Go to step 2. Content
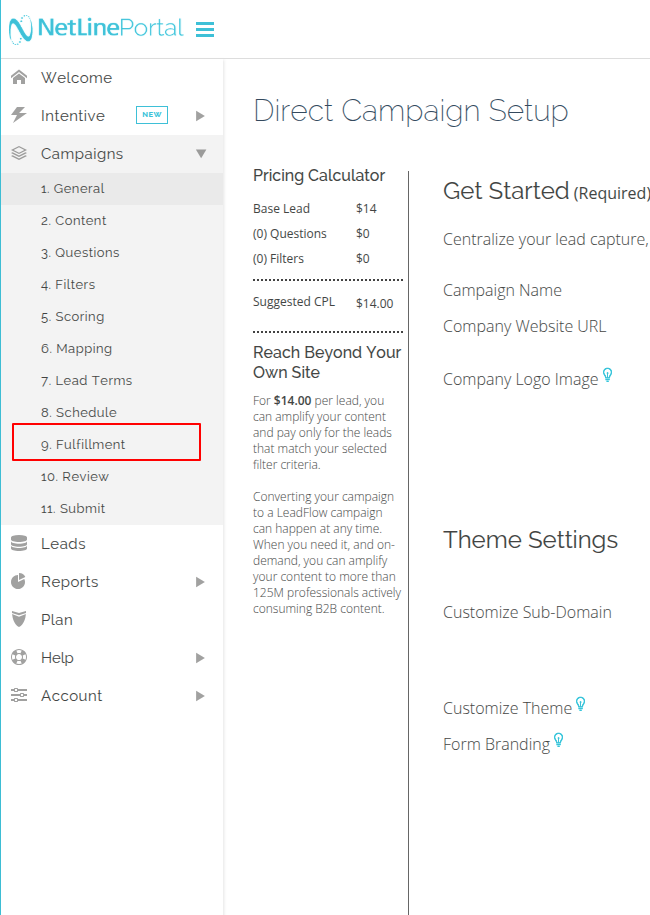The height and width of the screenshot is (915, 650). point(73,221)
